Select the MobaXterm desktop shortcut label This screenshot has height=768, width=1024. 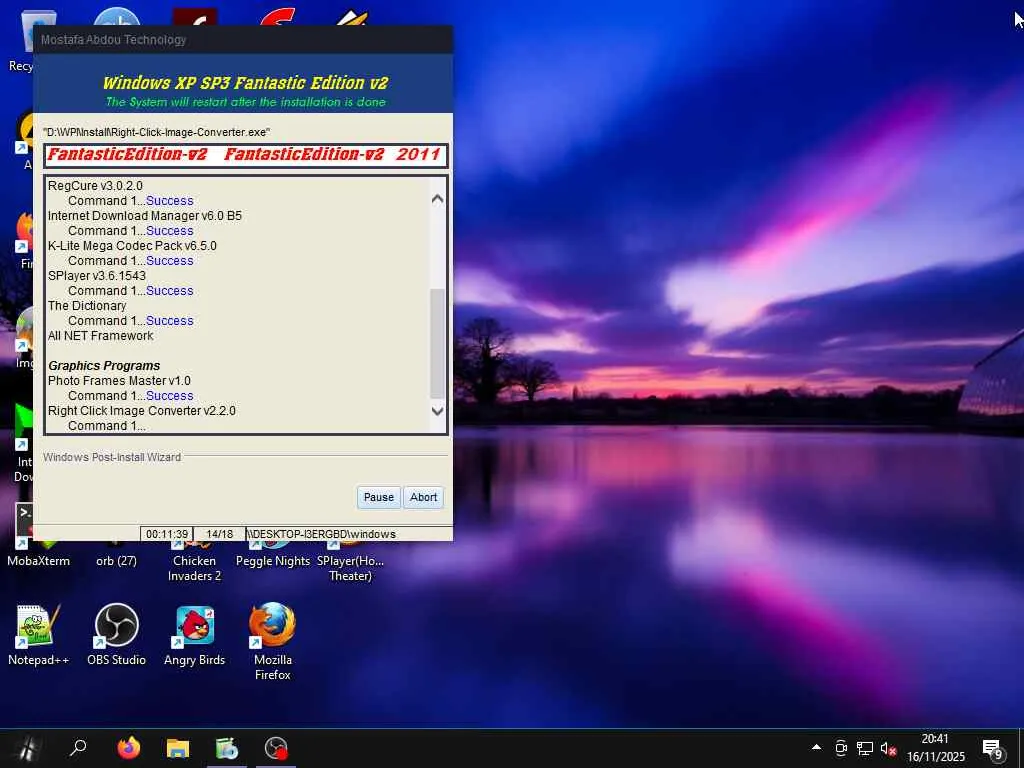click(x=39, y=561)
